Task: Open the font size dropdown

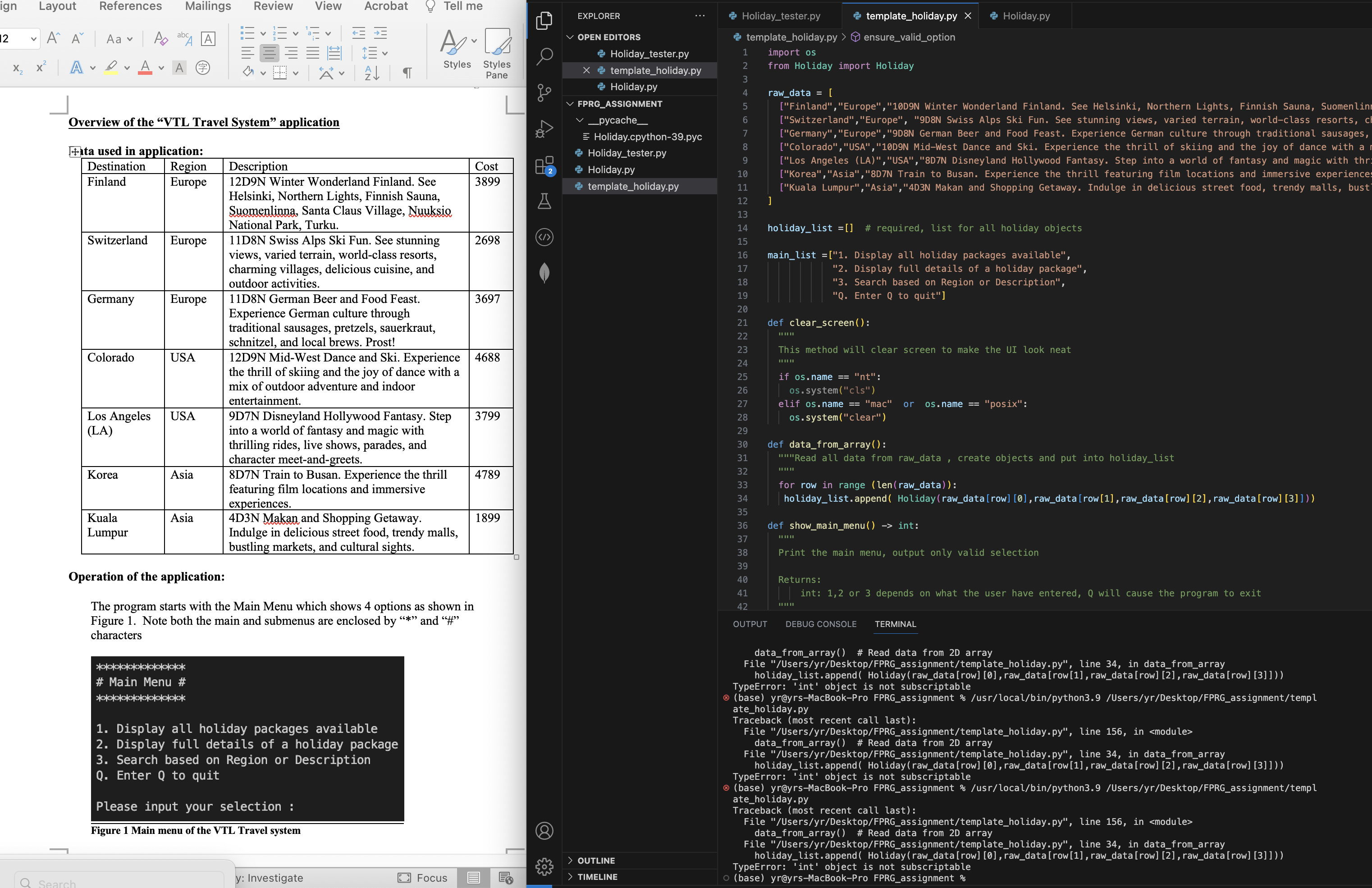Action: [x=33, y=39]
